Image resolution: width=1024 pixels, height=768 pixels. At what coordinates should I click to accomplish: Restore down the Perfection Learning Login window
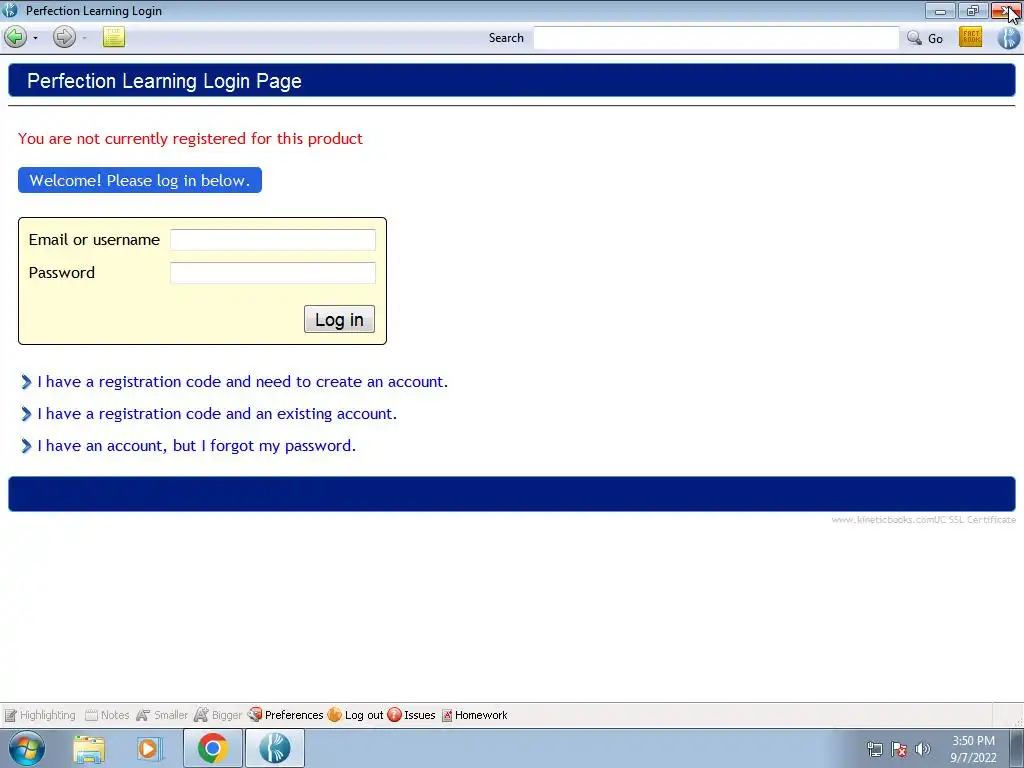coord(973,10)
